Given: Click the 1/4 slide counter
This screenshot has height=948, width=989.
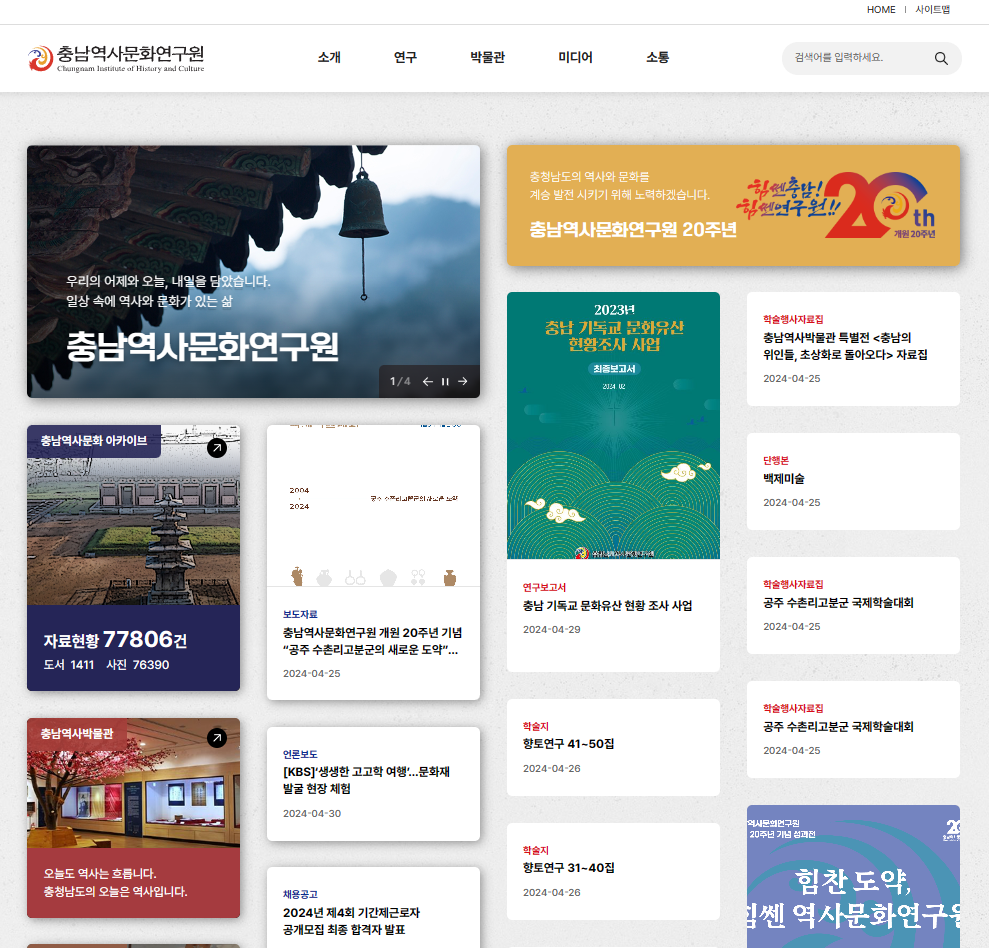Looking at the screenshot, I should 400,382.
